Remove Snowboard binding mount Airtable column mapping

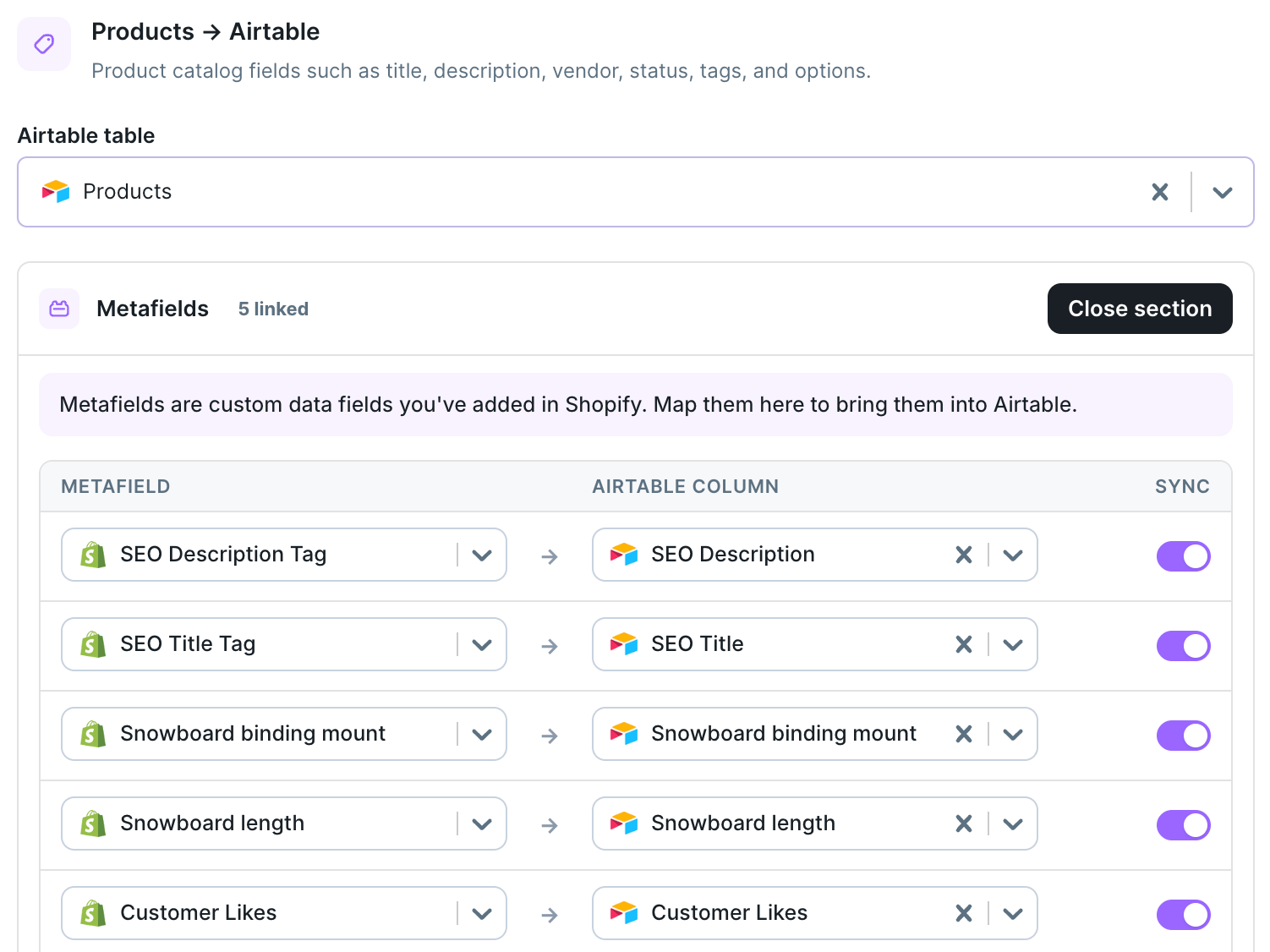(x=964, y=734)
